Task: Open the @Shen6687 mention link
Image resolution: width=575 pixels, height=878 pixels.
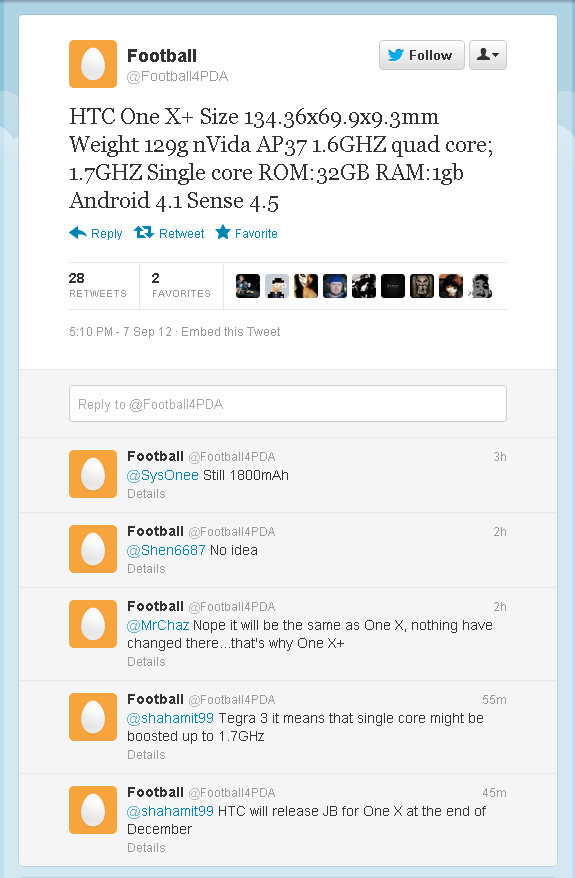Action: (166, 550)
